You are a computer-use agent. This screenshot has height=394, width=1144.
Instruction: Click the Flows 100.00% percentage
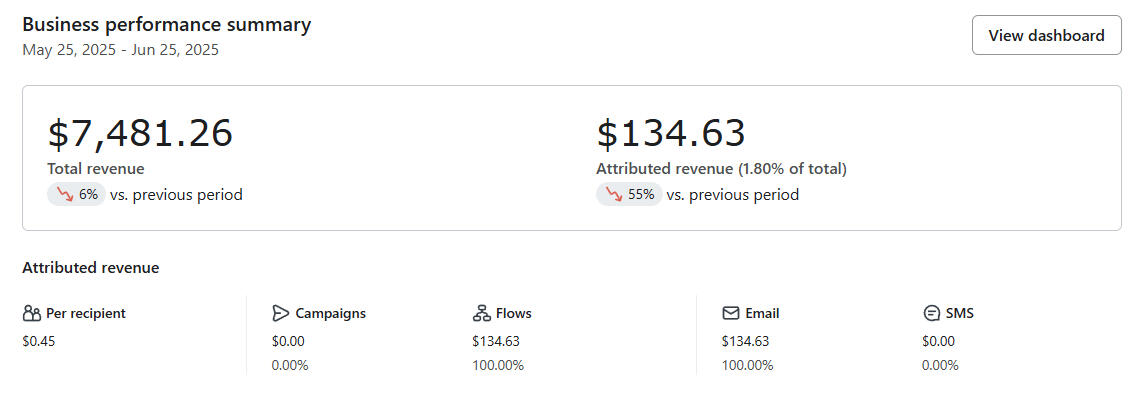[x=498, y=366]
